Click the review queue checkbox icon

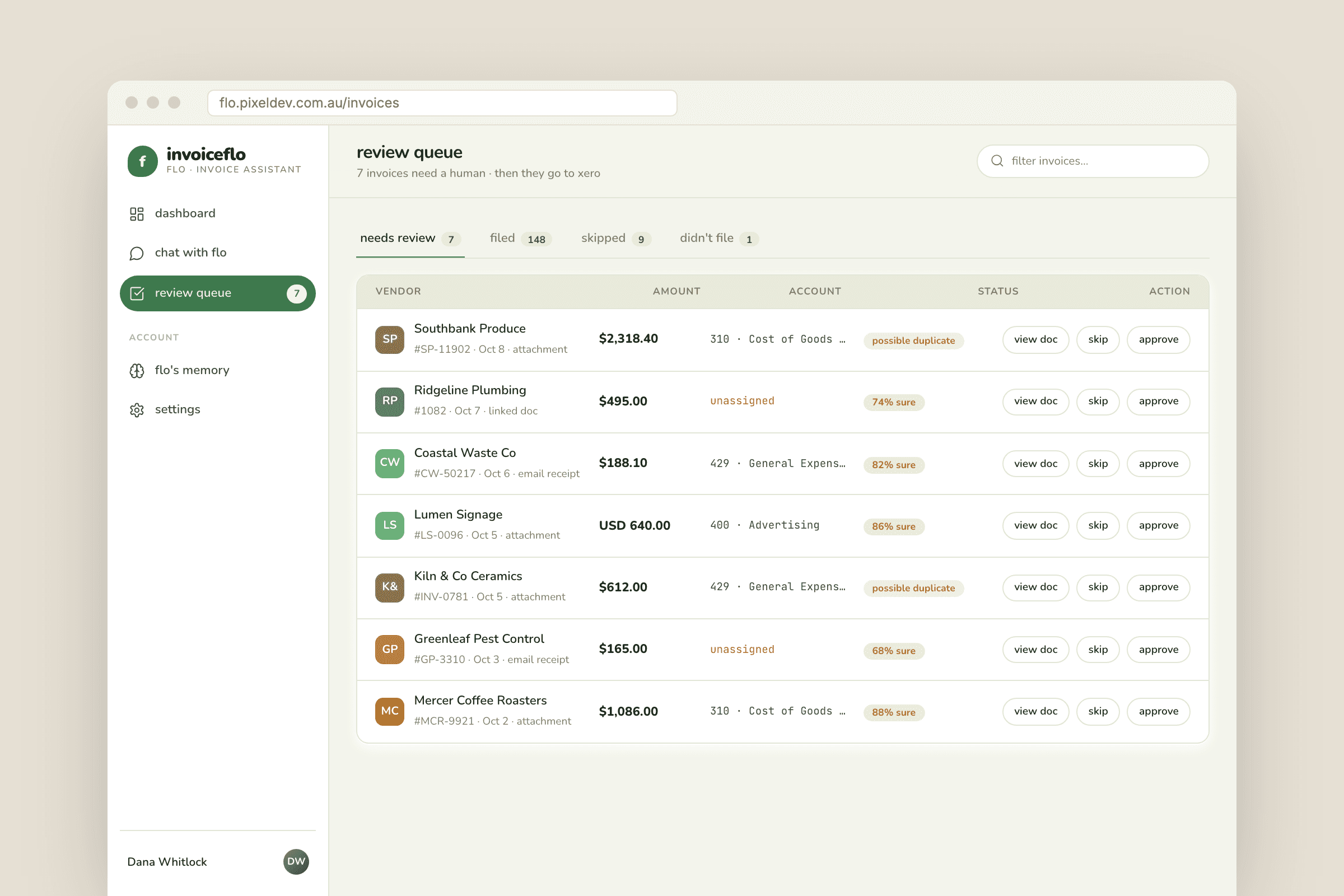coord(137,293)
